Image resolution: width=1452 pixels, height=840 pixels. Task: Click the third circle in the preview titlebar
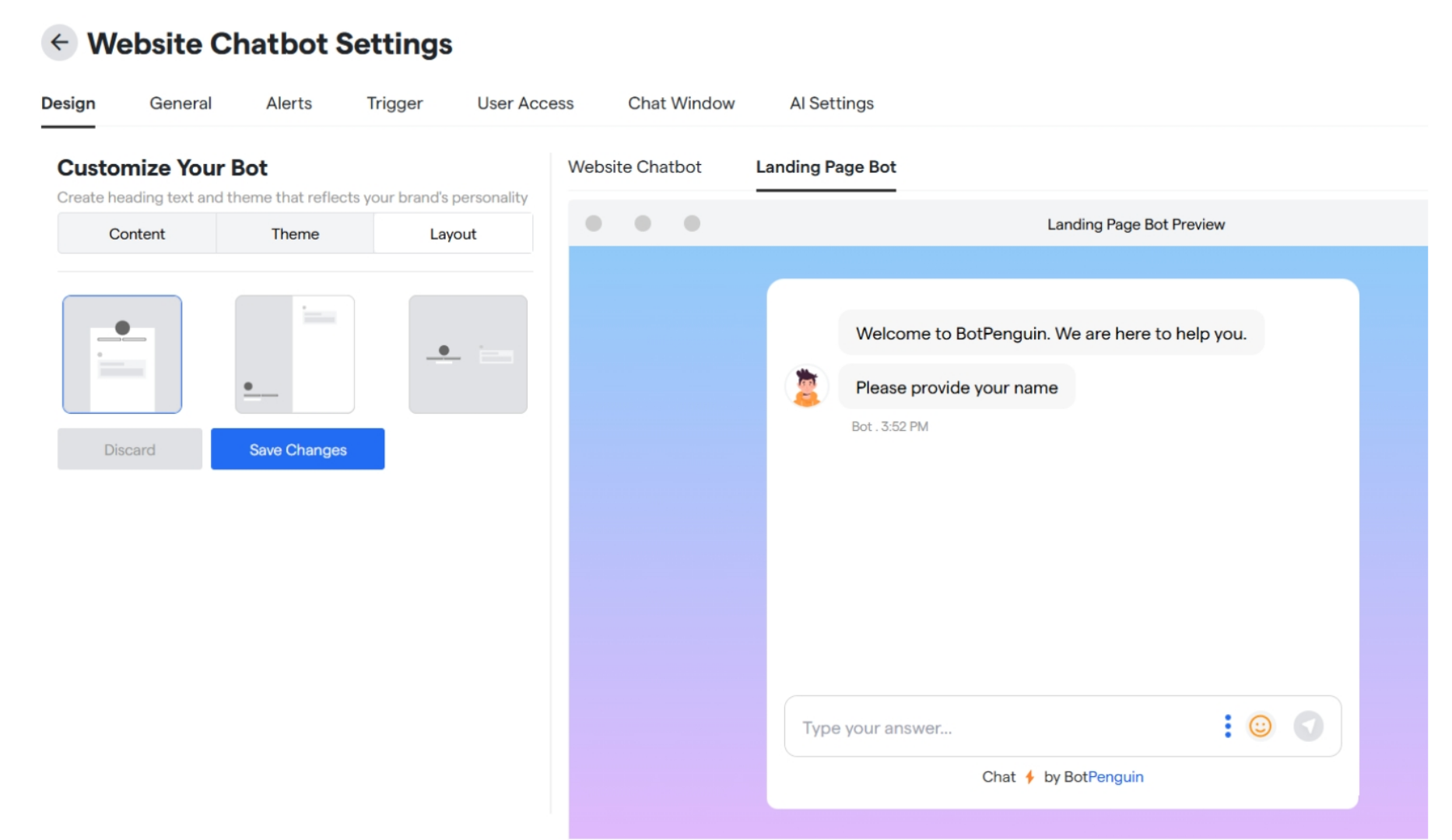click(691, 223)
